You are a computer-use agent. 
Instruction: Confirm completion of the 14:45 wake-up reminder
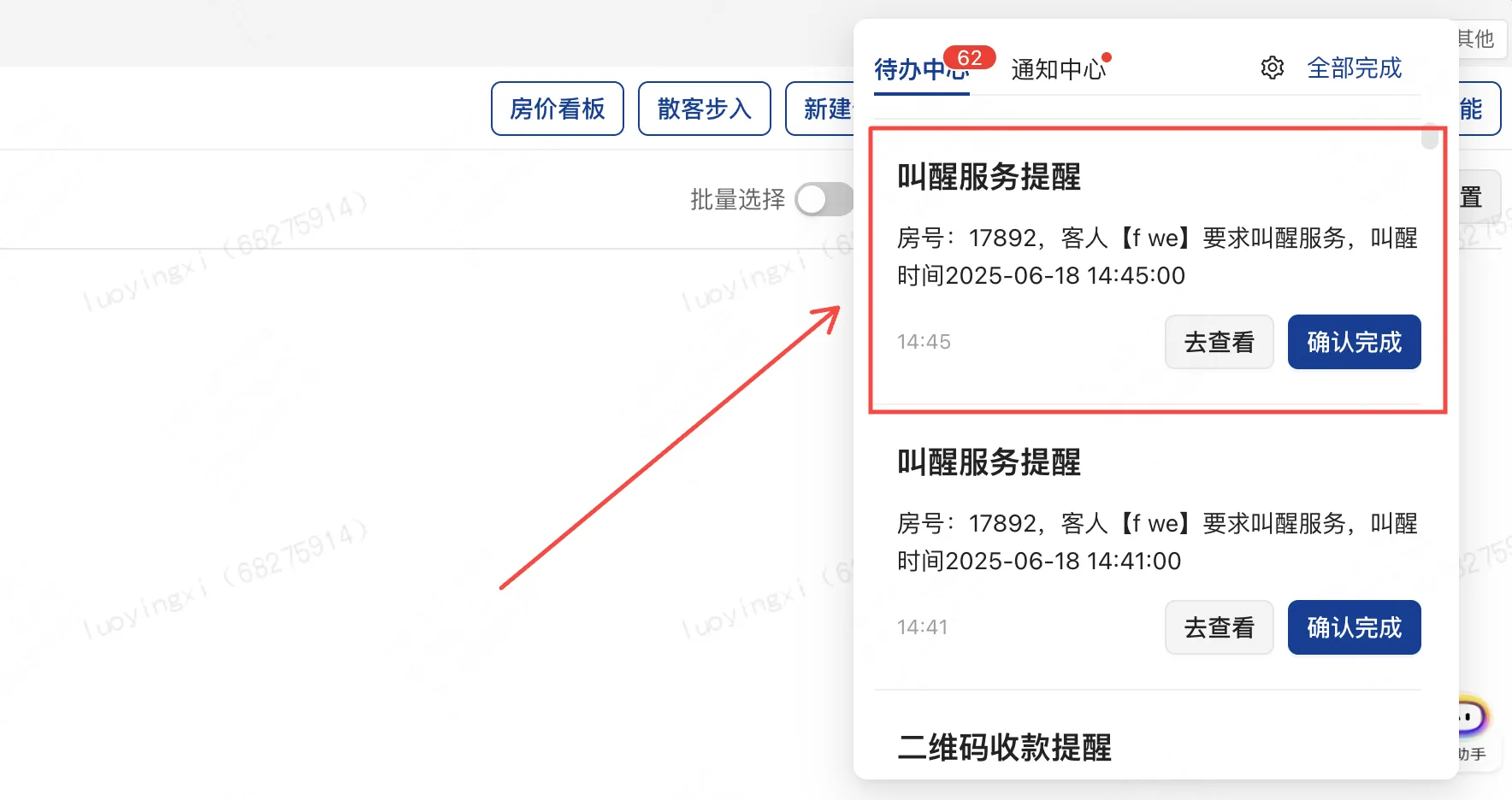[x=1355, y=342]
